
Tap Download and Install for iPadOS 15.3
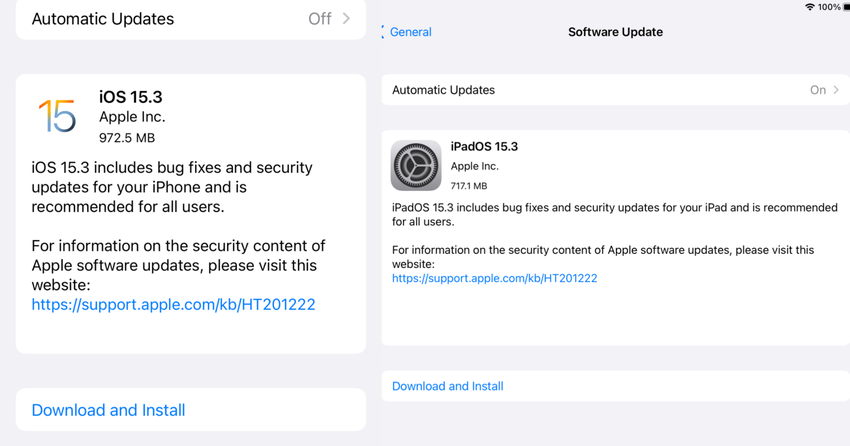[447, 386]
